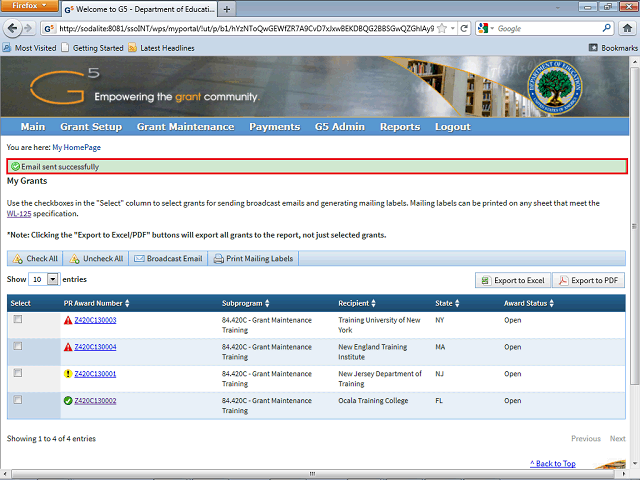Click the vertical scrollbar thumb
Image resolution: width=640 pixels, height=480 pixels.
coord(634,226)
